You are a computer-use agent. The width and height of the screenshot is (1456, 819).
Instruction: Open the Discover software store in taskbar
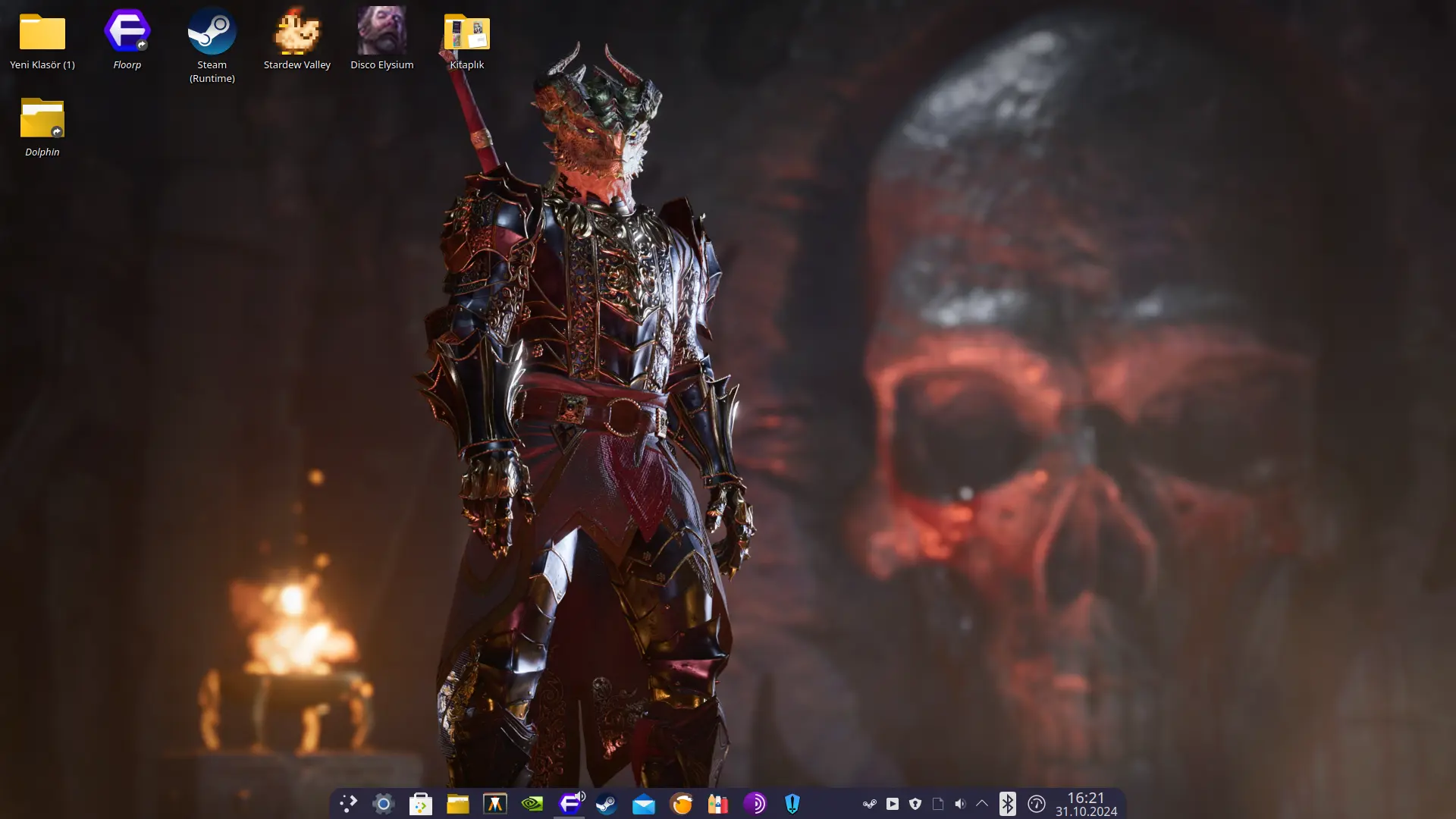421,804
